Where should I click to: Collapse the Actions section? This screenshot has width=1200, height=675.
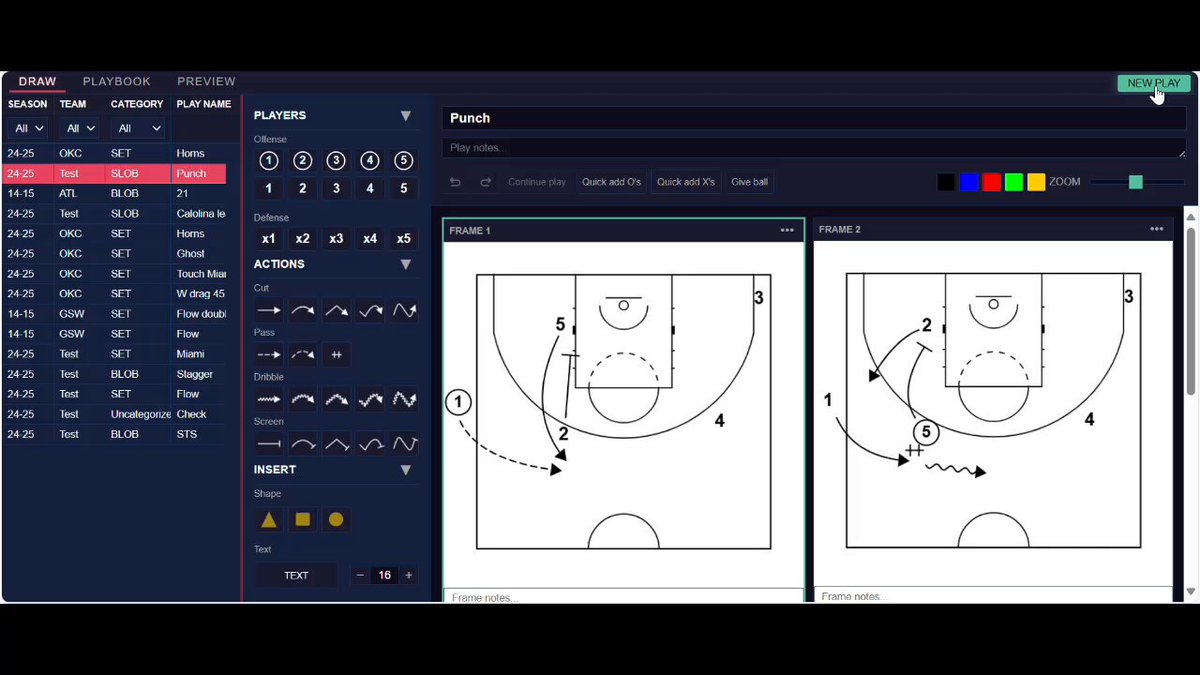[406, 265]
